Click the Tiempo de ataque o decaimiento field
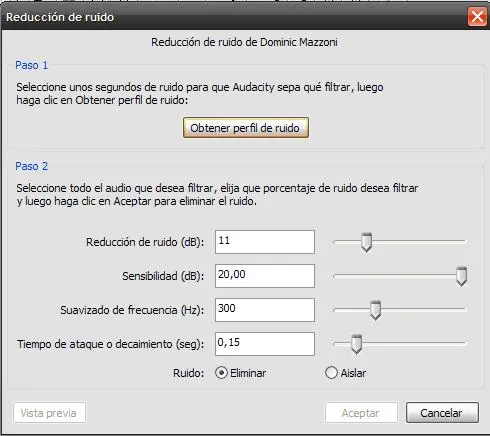Screen dimensions: 490x436 click(x=265, y=344)
